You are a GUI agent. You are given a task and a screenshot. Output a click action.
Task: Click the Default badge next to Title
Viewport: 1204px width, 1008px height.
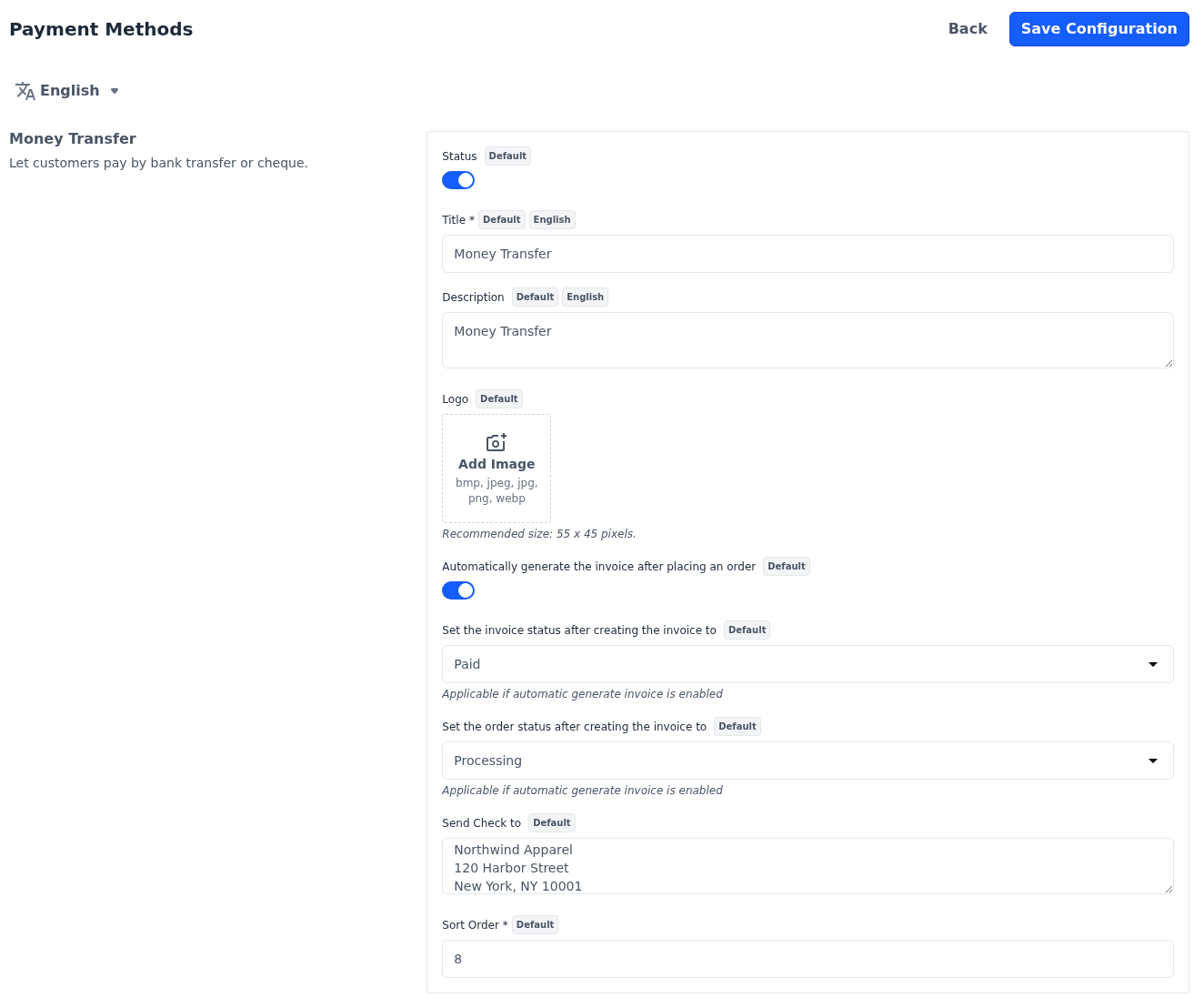click(x=502, y=220)
